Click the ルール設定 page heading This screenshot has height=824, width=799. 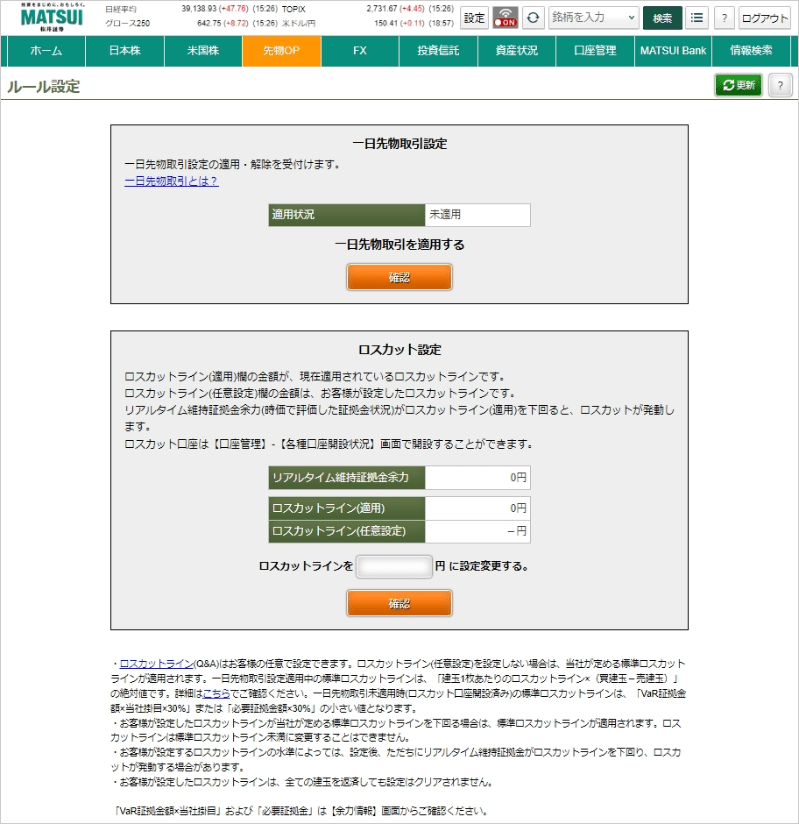pyautogui.click(x=43, y=86)
